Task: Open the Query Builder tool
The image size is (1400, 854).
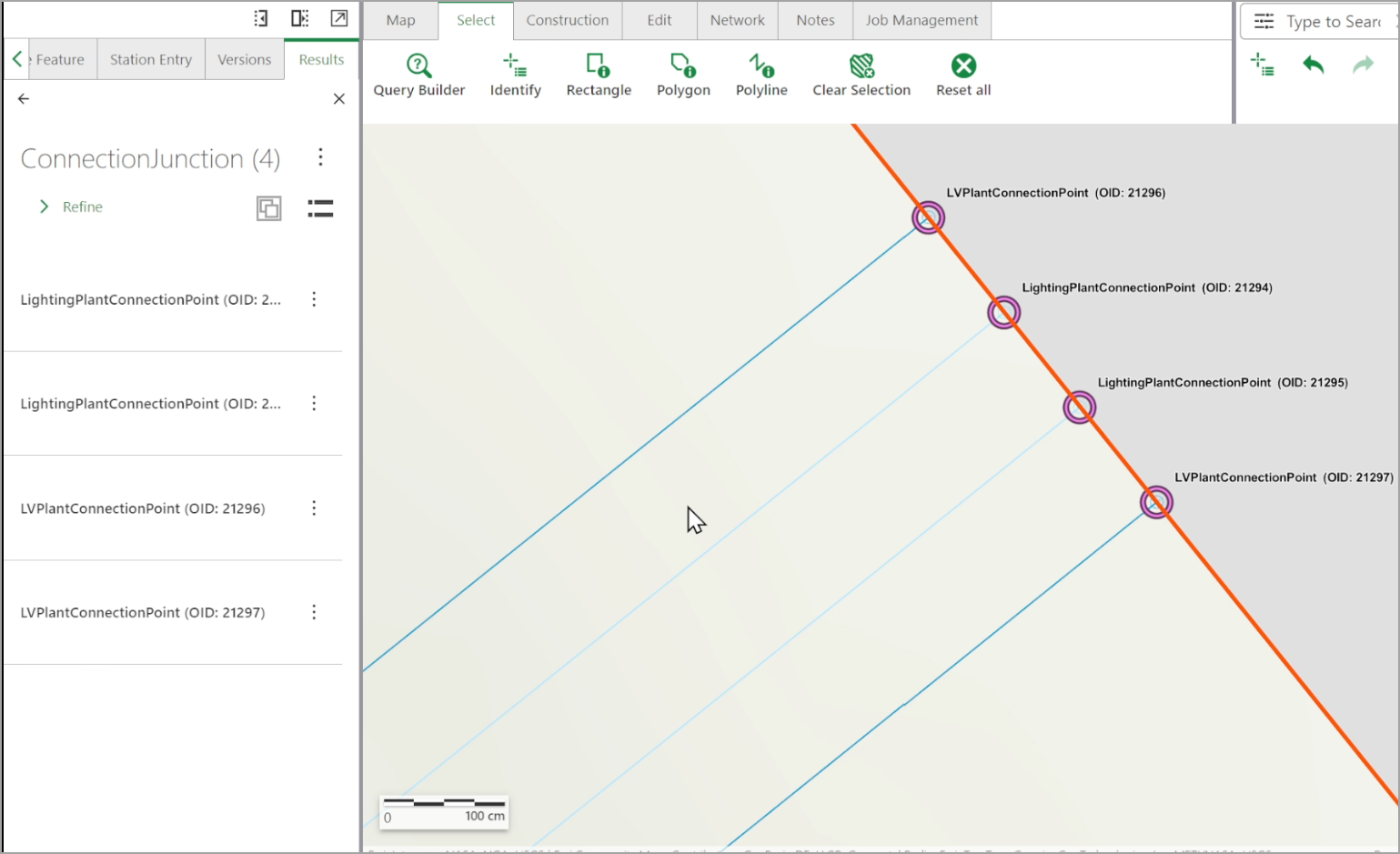Action: [x=418, y=75]
